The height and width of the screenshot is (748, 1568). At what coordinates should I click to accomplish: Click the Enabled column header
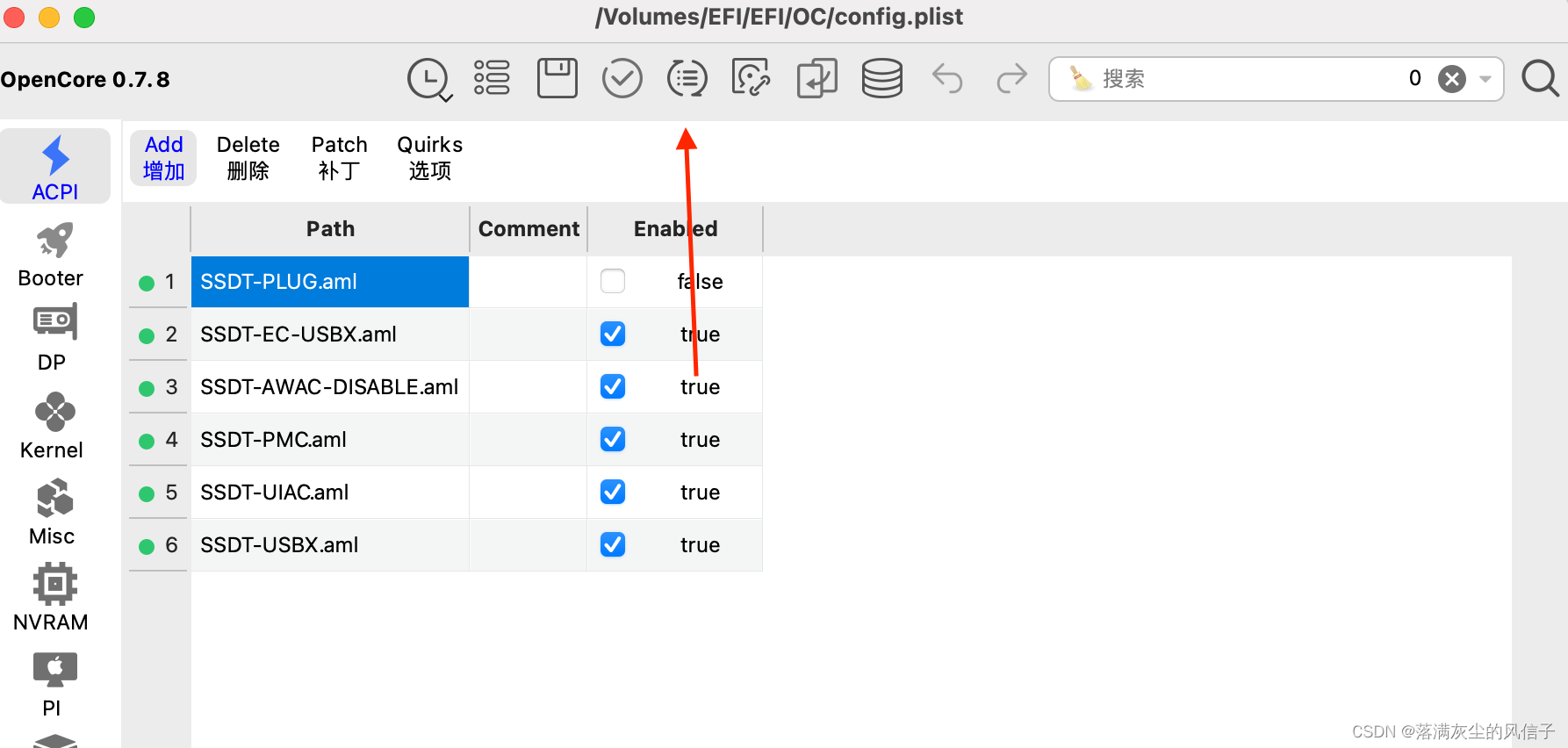[675, 229]
